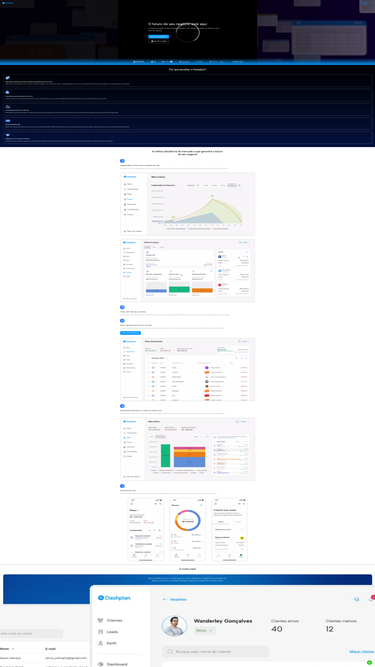This screenshot has width=375, height=667.
Task: Click the blue button above Meus lançamentos screenshot
Action: [130, 333]
